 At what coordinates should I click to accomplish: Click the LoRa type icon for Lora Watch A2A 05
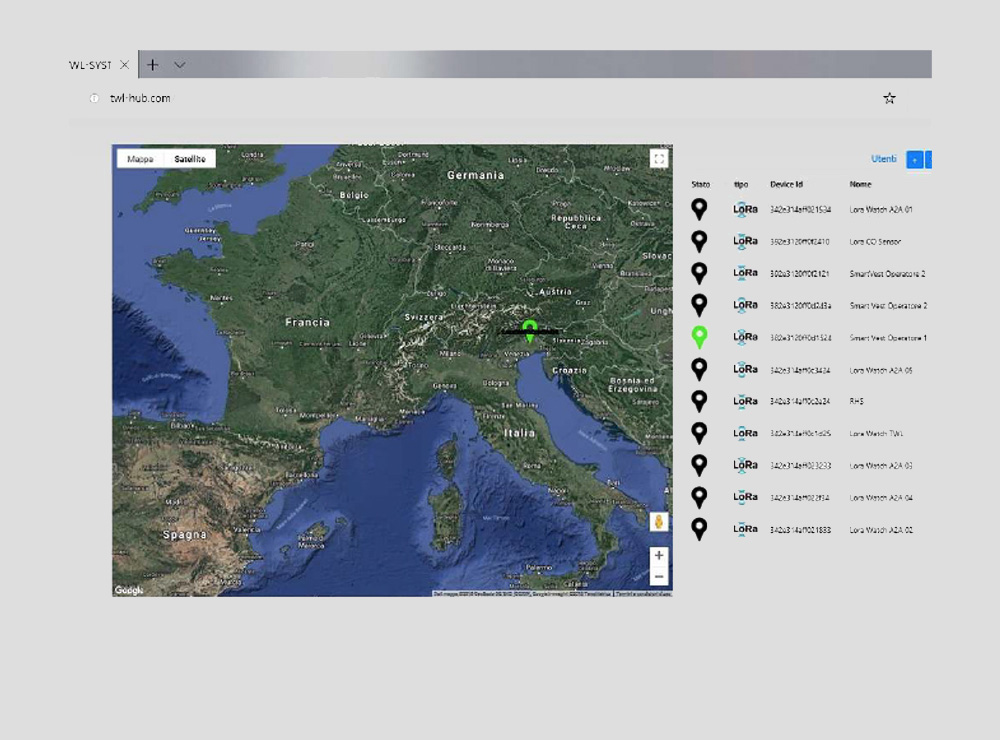click(x=745, y=370)
